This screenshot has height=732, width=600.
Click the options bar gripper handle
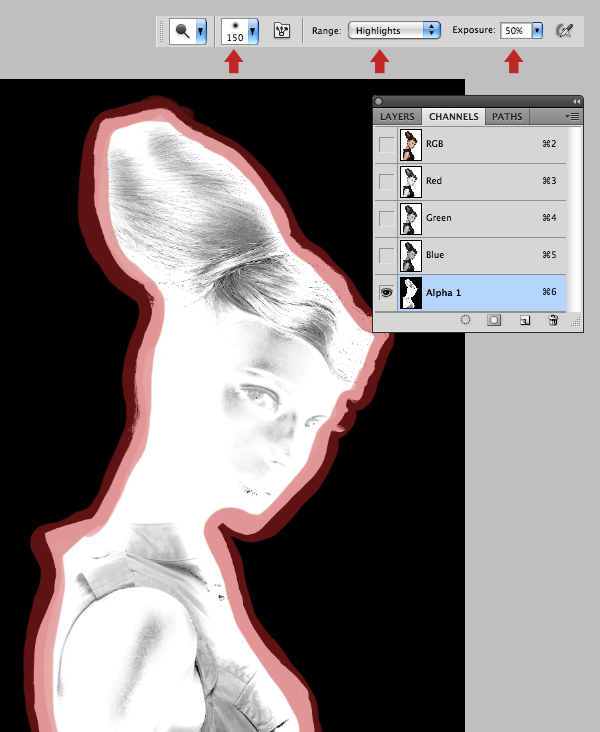pyautogui.click(x=162, y=31)
